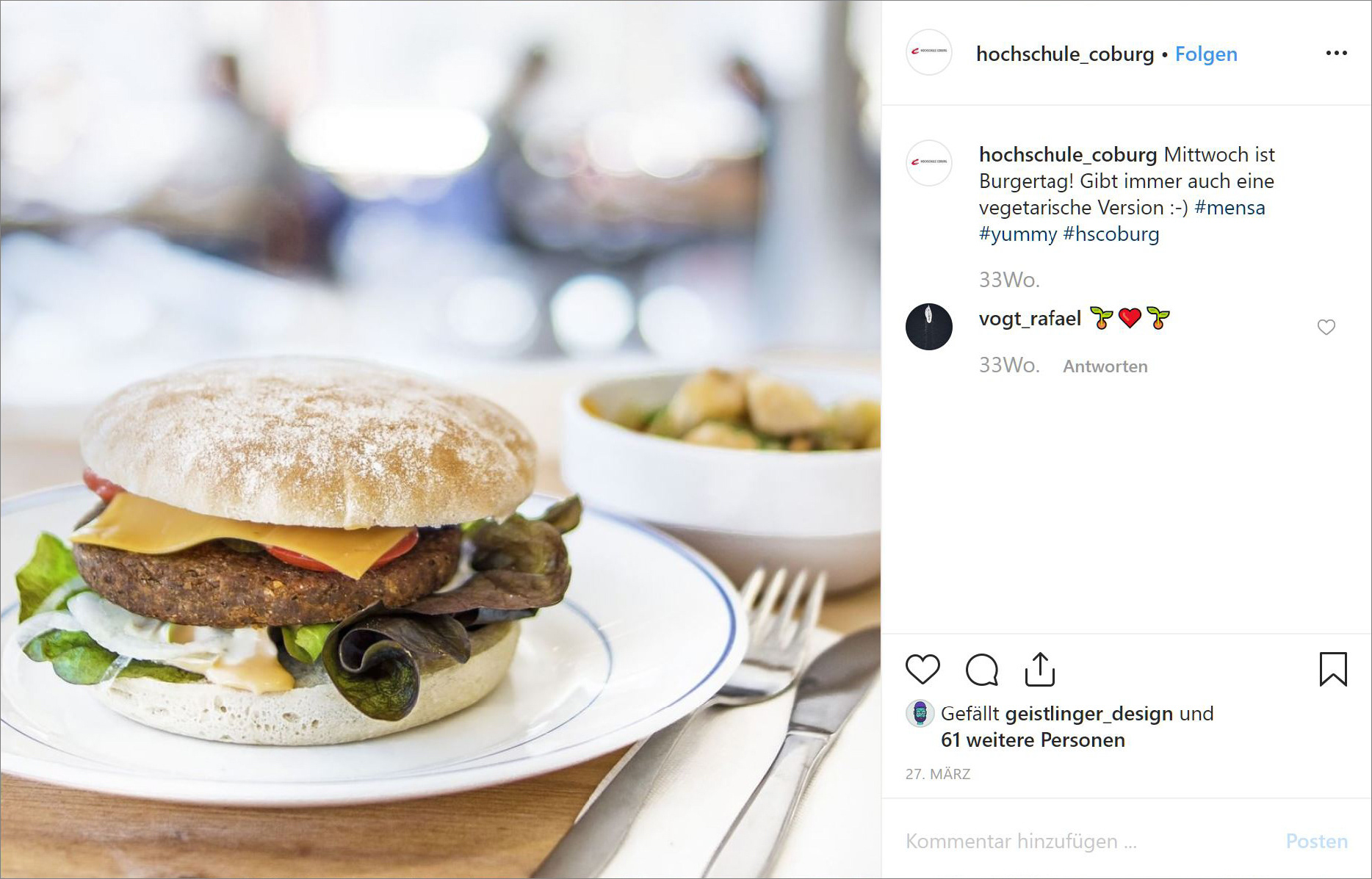Reply to comment via Antworten
Image resolution: width=1372 pixels, height=879 pixels.
pyautogui.click(x=1105, y=366)
